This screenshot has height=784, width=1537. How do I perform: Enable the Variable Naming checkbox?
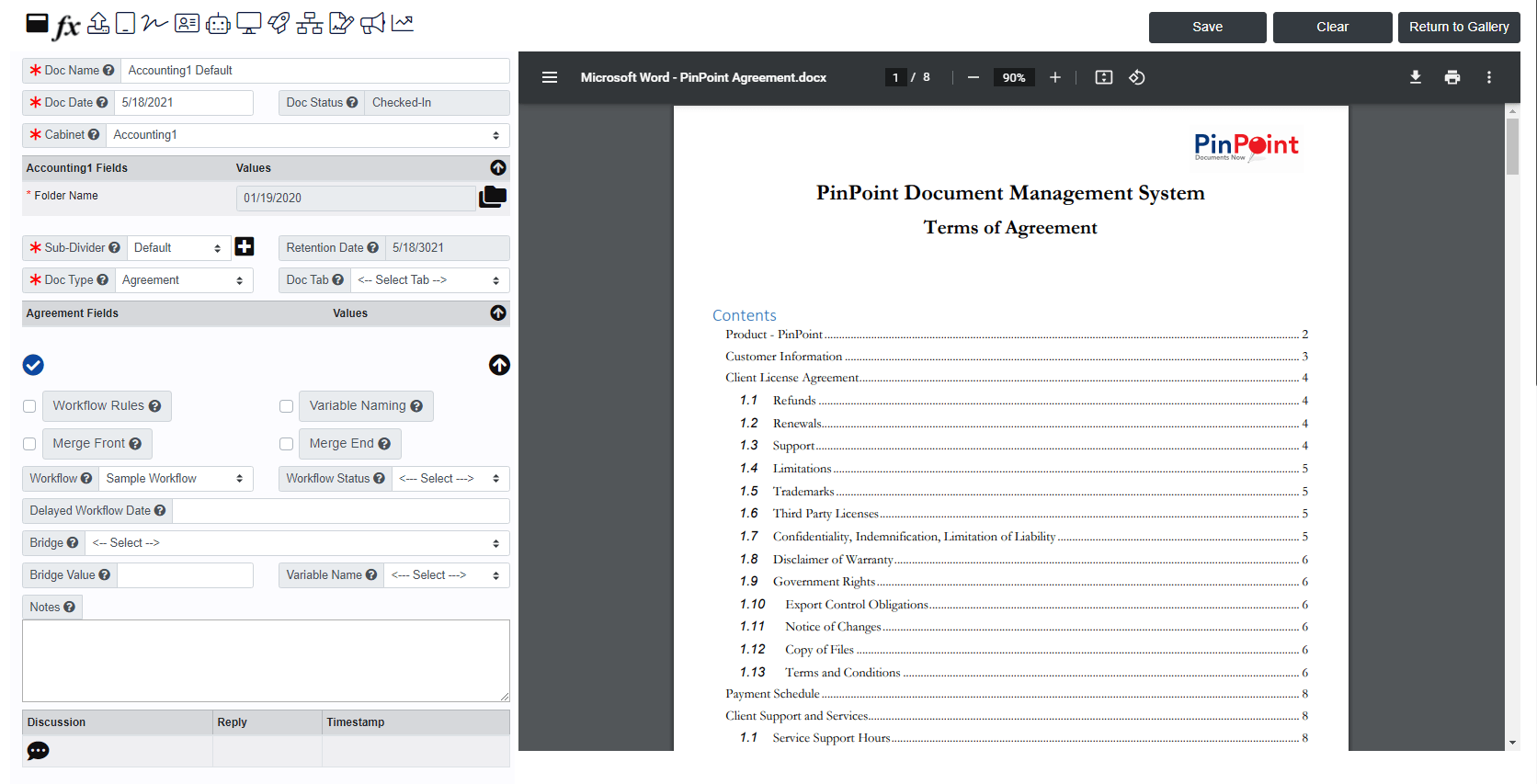286,406
